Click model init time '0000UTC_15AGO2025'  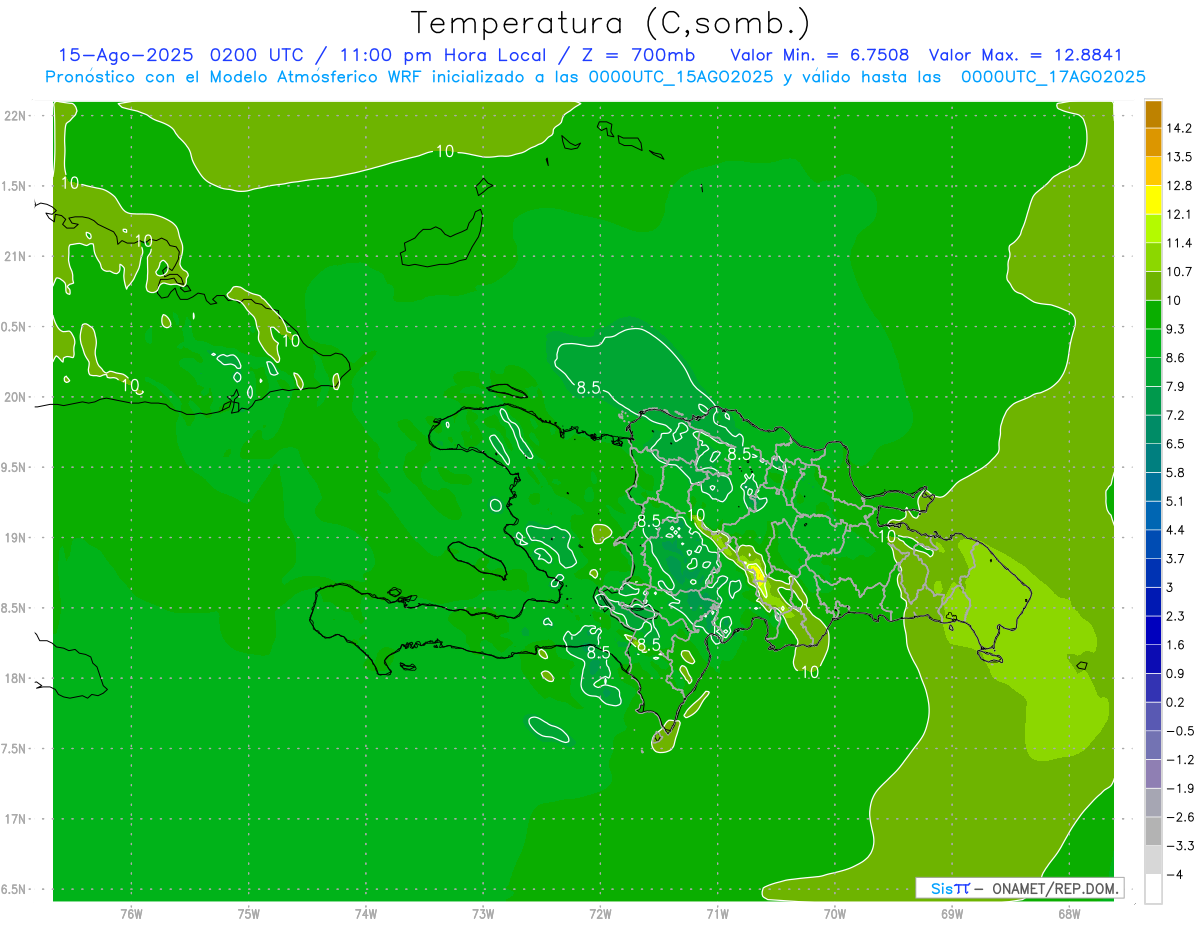tap(681, 77)
